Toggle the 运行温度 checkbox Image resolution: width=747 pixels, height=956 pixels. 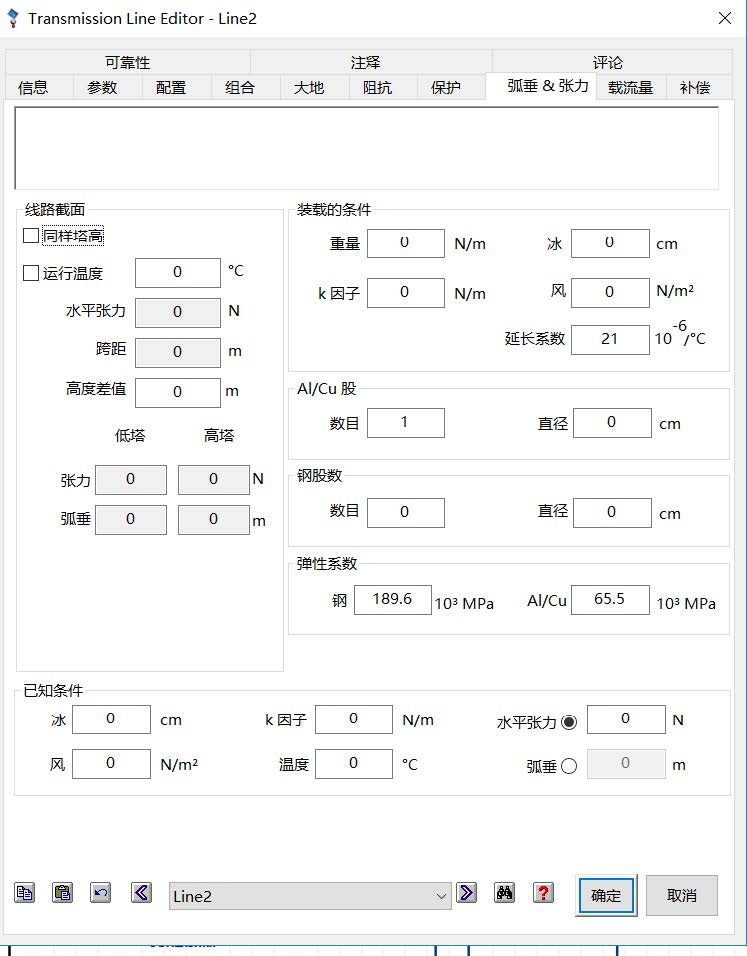(x=31, y=273)
